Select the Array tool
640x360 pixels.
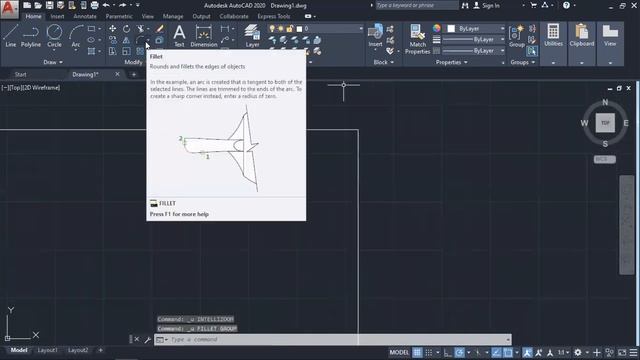click(x=140, y=51)
